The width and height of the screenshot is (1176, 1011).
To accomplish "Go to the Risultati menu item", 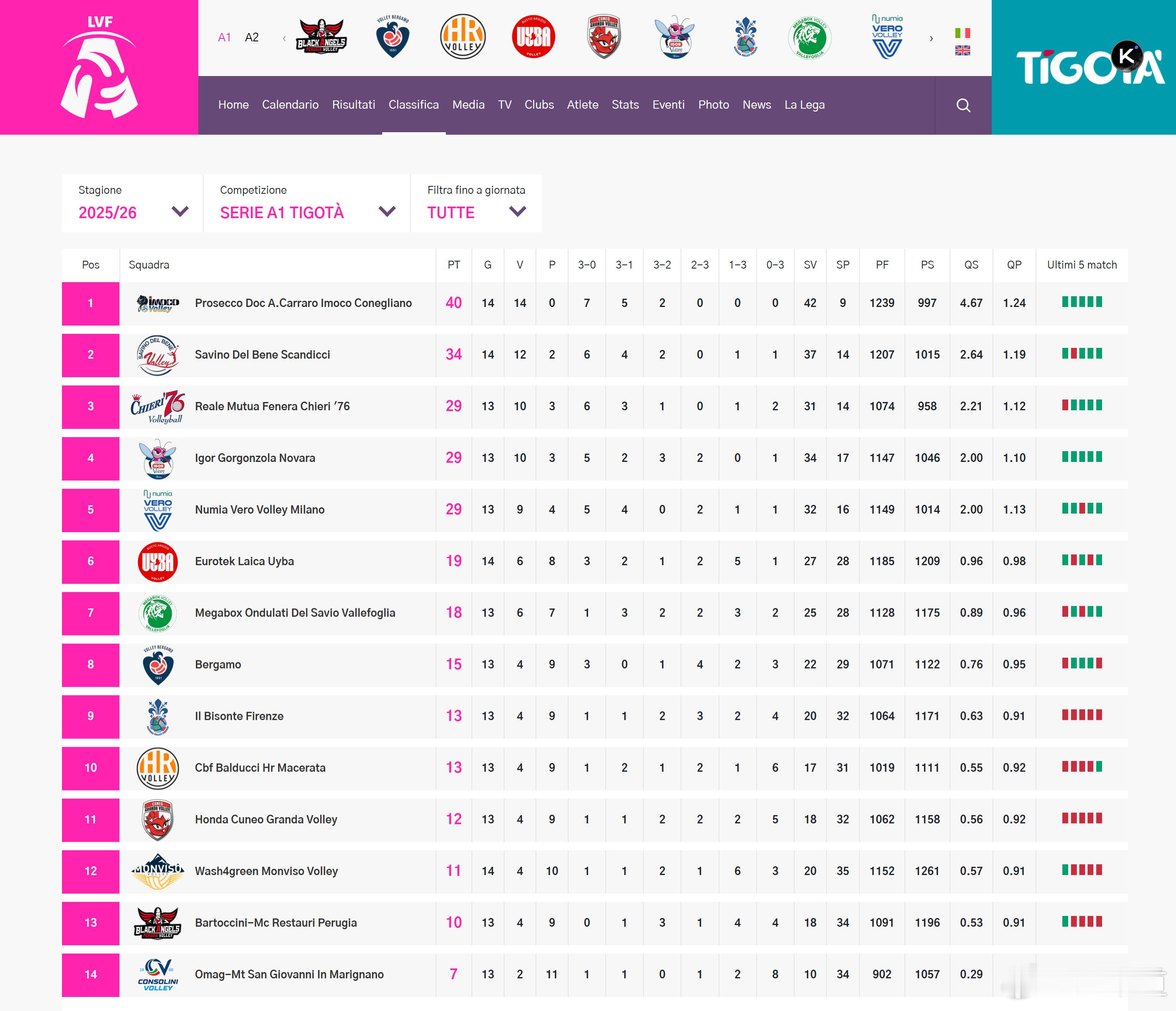I will pos(354,105).
